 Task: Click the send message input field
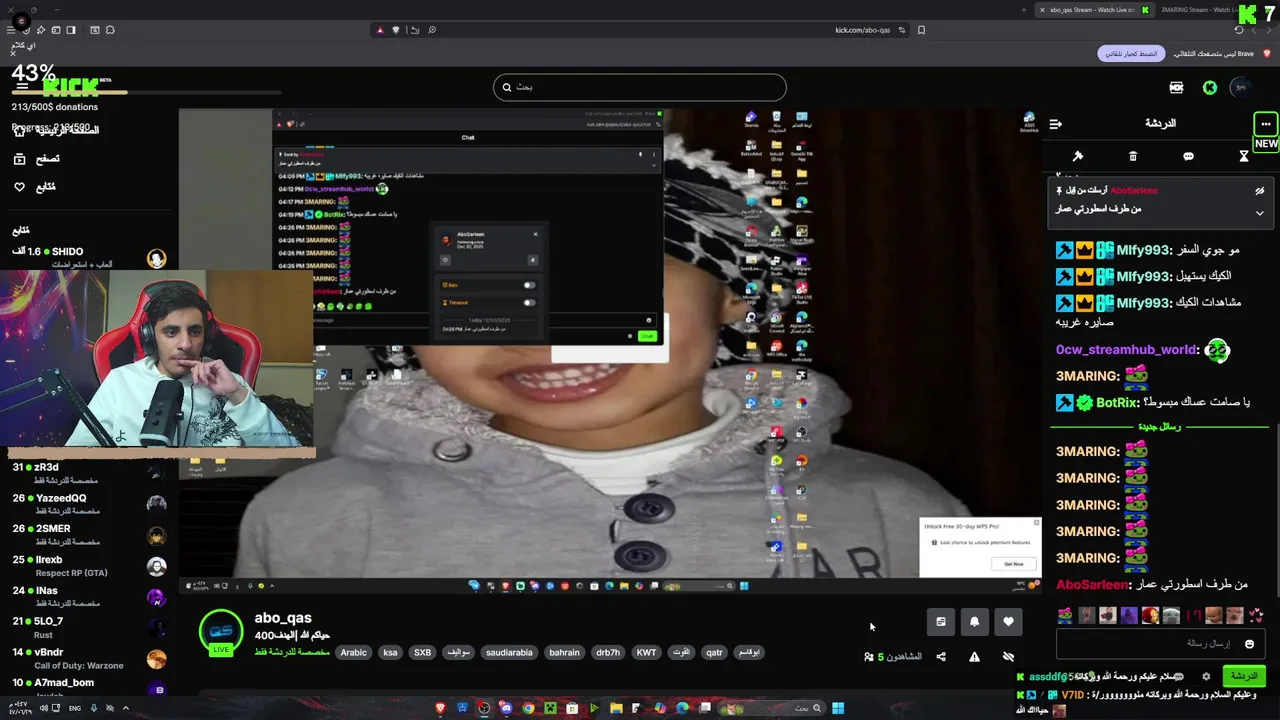coord(1160,644)
